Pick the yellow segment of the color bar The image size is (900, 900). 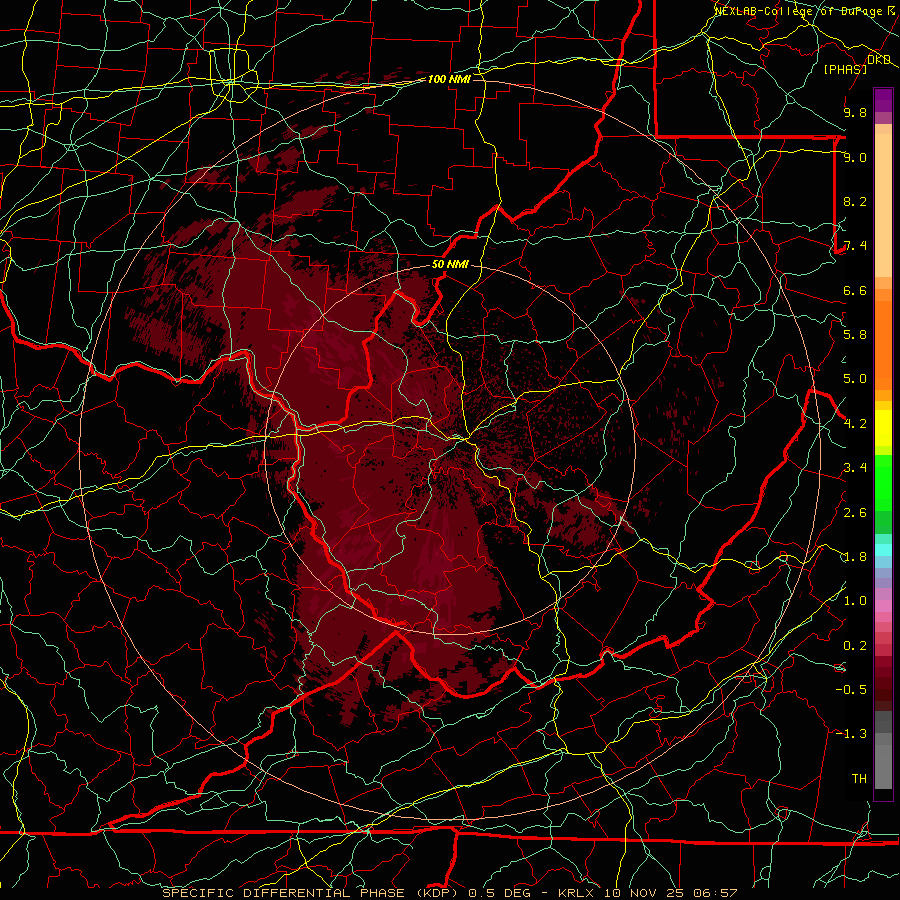[883, 428]
